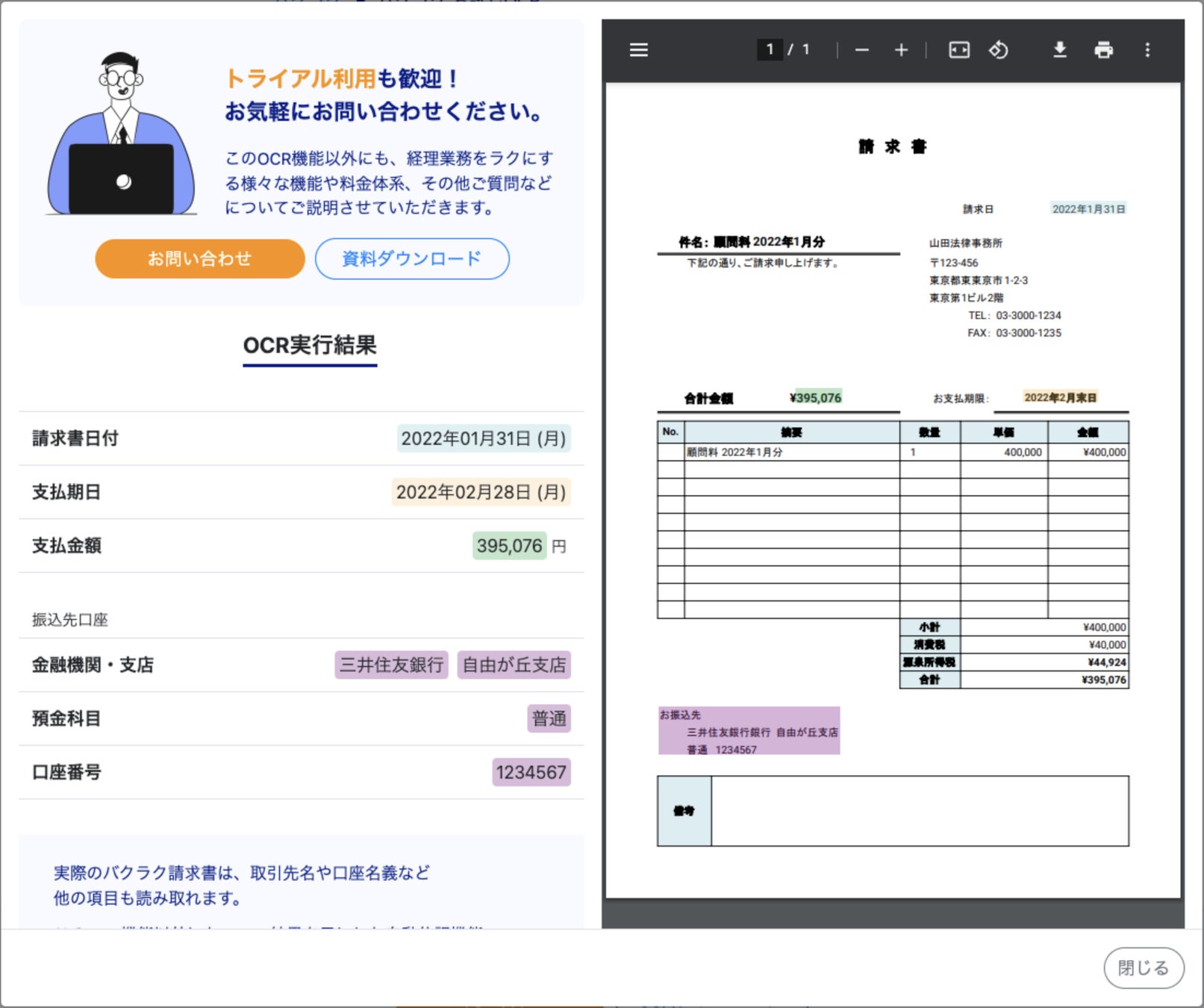The image size is (1204, 1008).
Task: Click the account number 1234567 tag
Action: tap(531, 772)
